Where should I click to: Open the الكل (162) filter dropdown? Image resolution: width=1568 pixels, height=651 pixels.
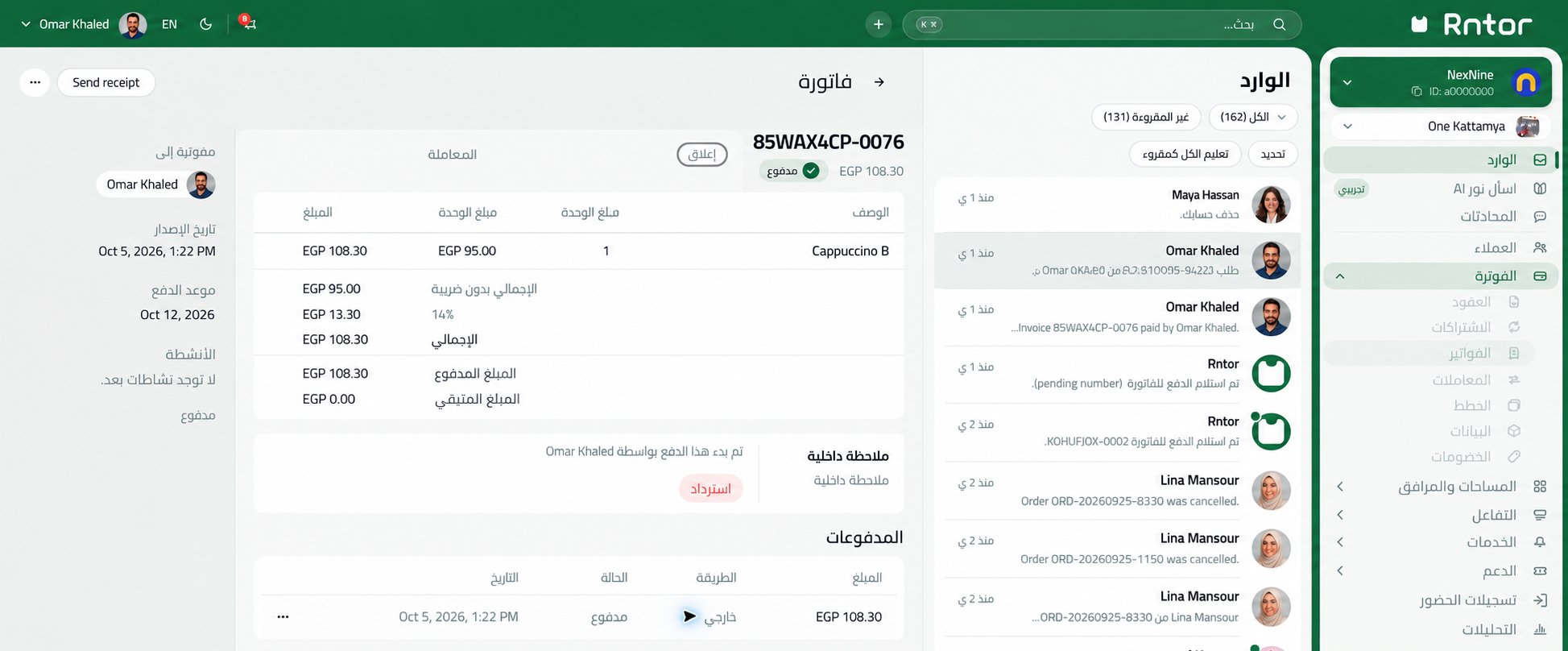pyautogui.click(x=1253, y=117)
